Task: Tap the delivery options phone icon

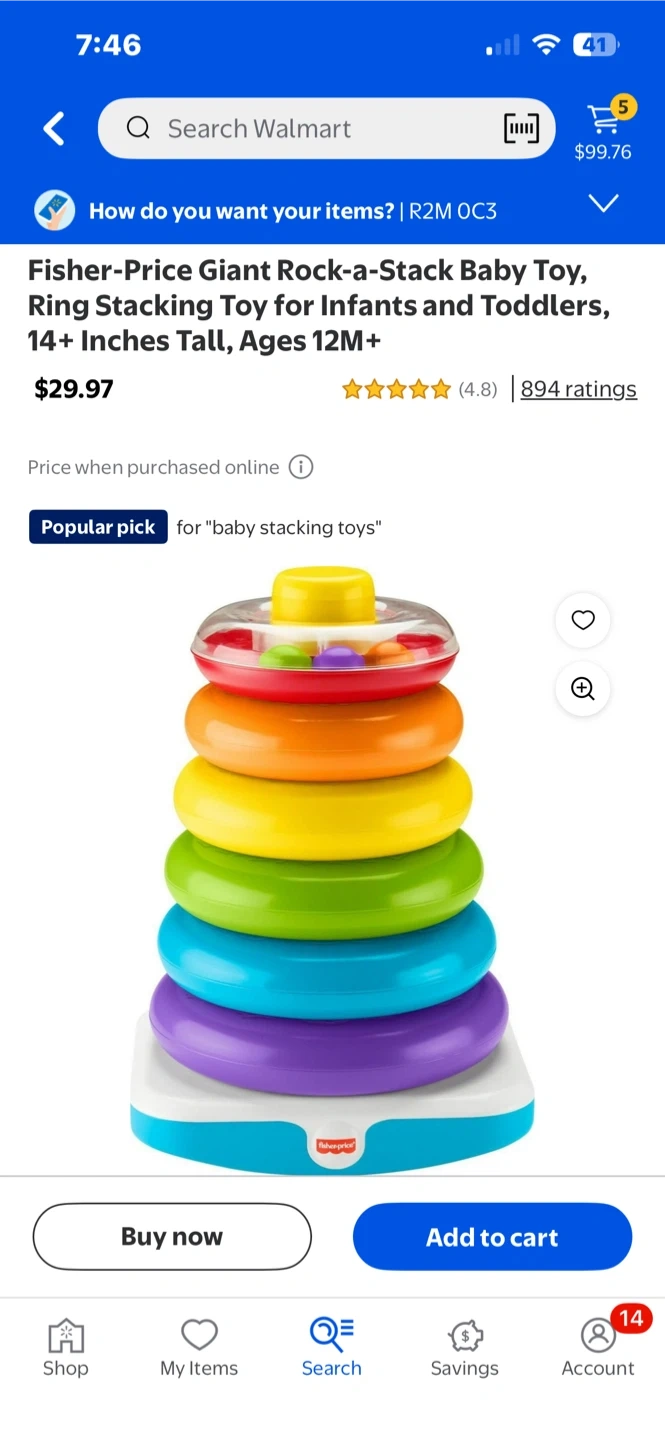Action: (55, 211)
